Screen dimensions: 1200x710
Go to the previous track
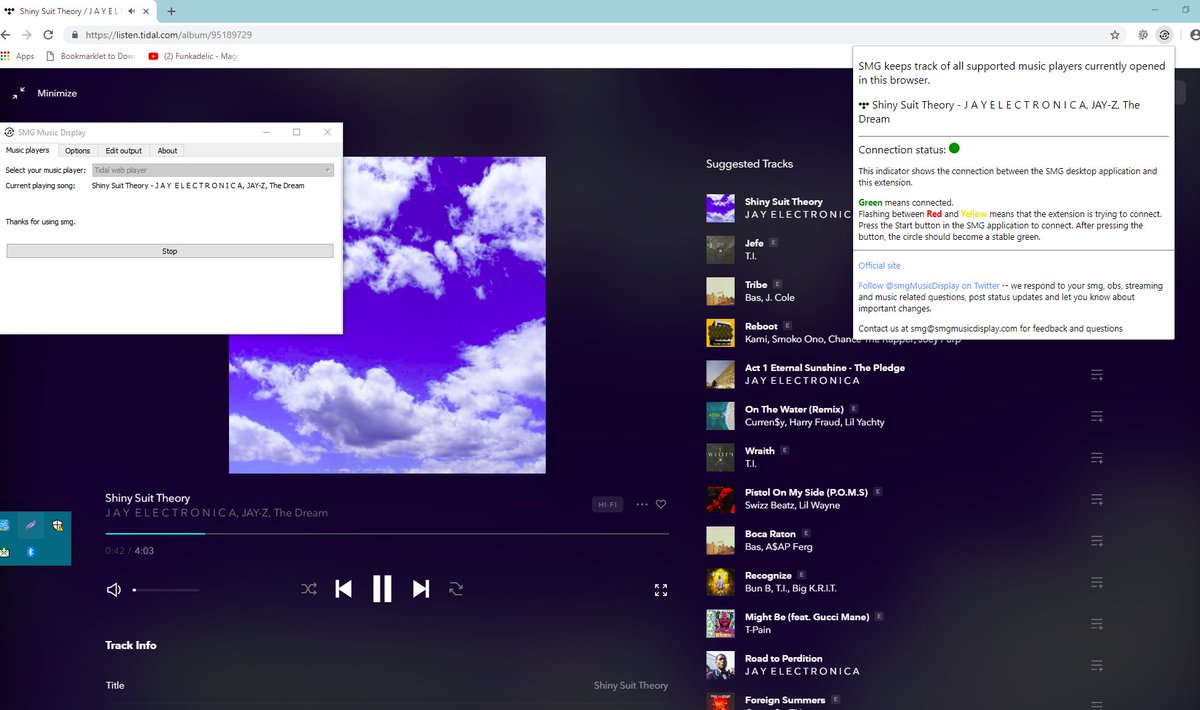point(343,589)
